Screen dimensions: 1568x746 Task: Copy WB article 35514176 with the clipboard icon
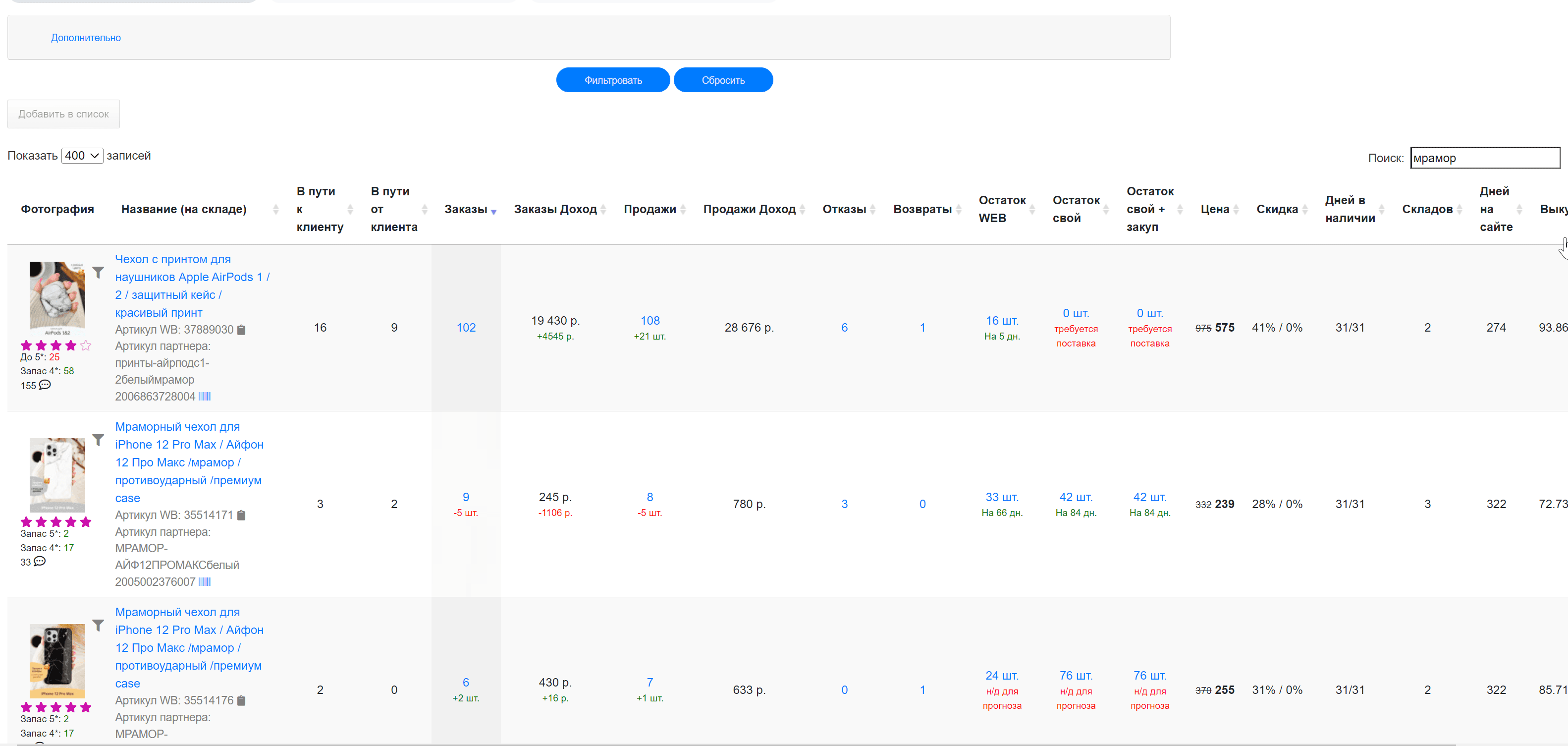pos(241,701)
